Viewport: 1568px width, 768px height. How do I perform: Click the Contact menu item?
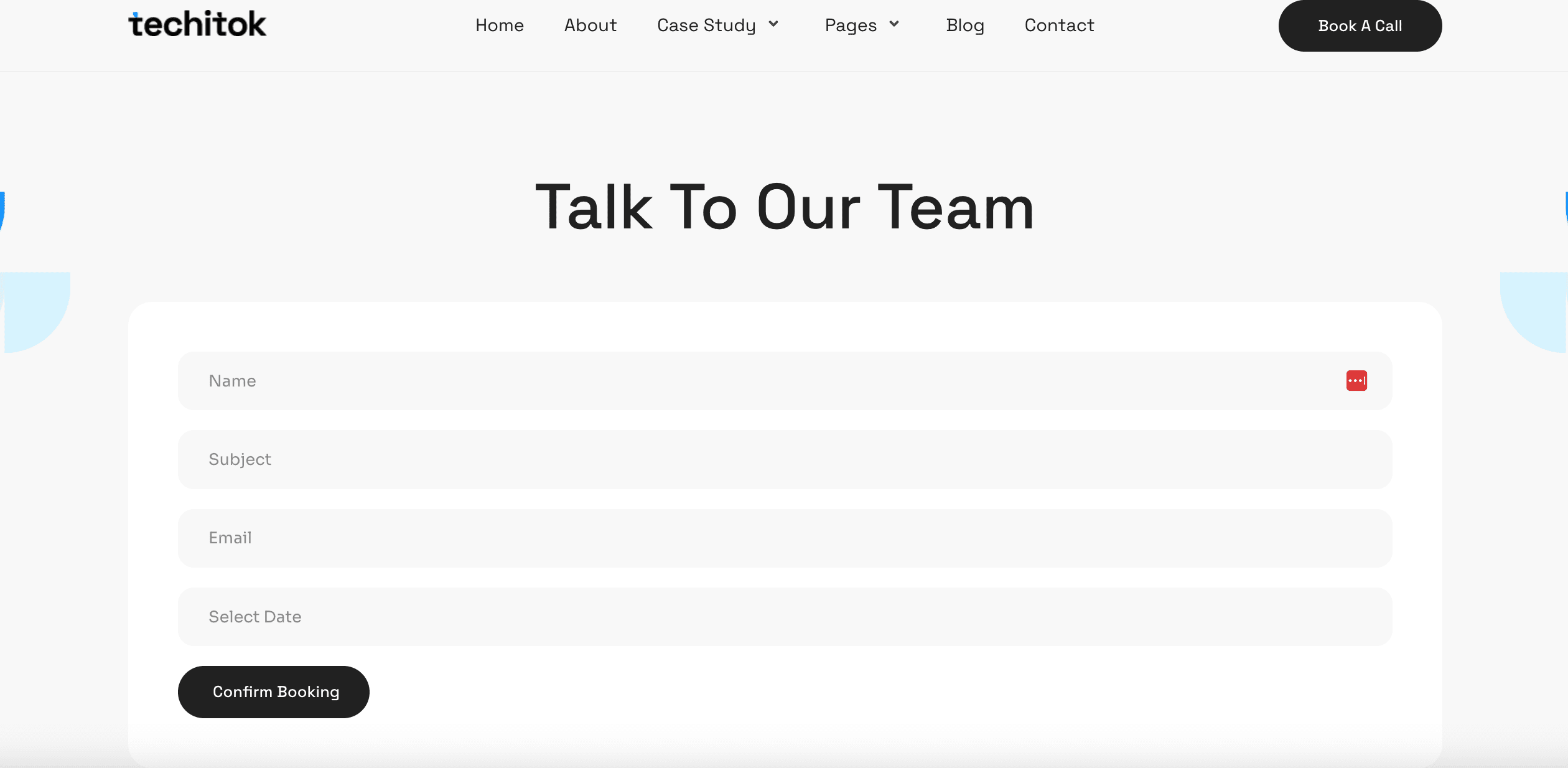[1060, 25]
